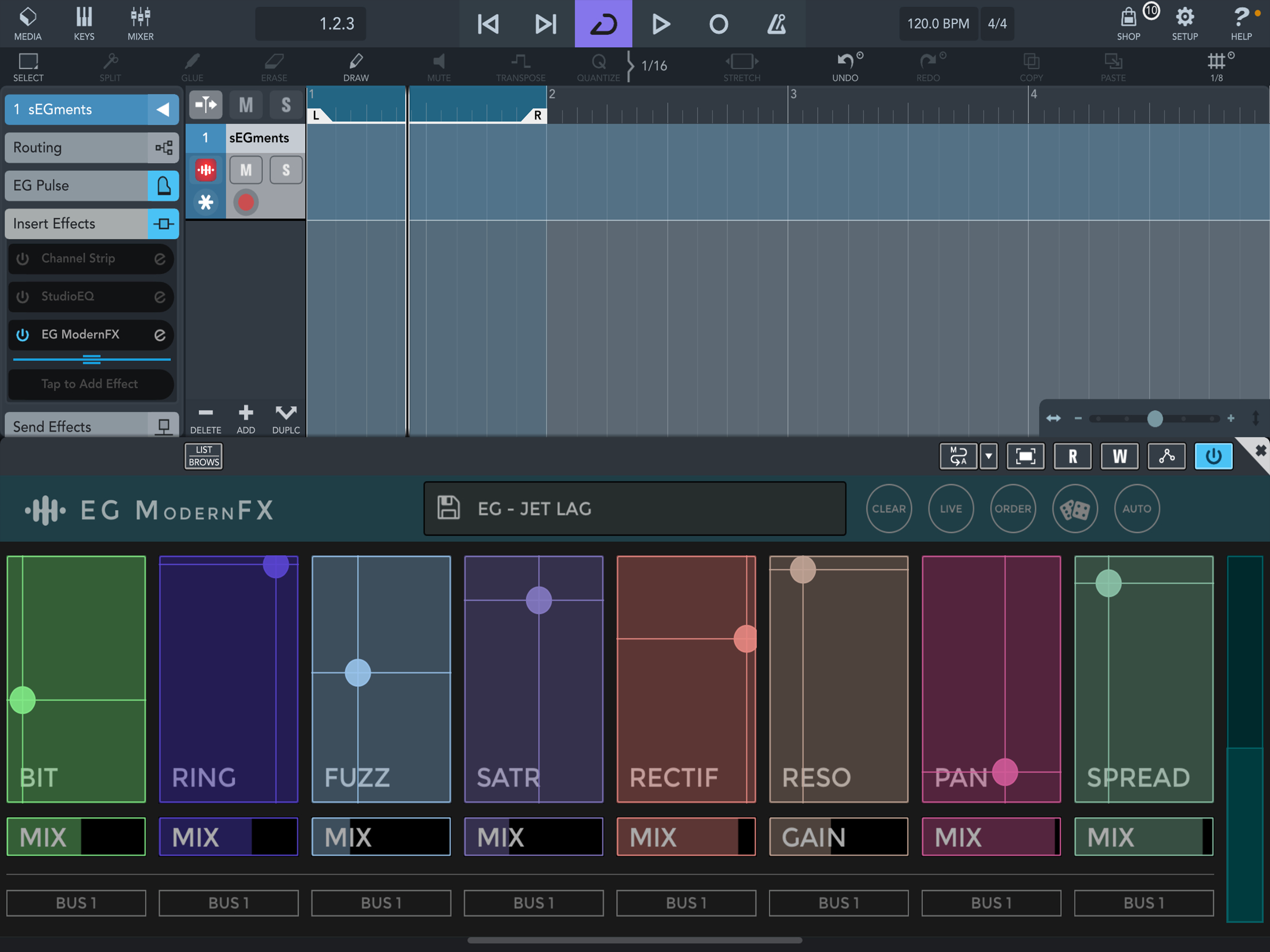
Task: Adjust the BIT effect MIX slider
Action: (x=76, y=837)
